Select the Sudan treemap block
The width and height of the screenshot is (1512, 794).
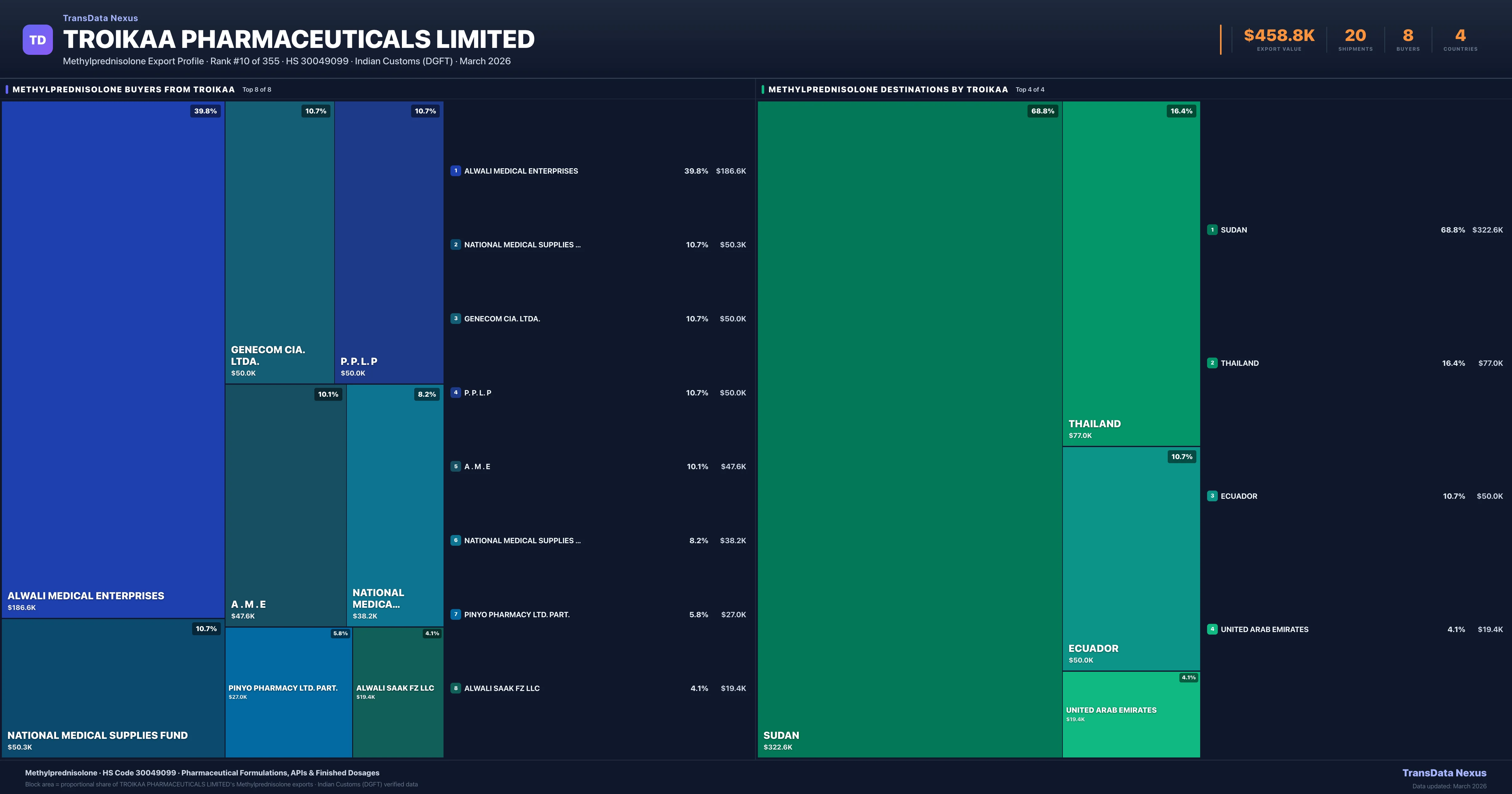point(909,429)
